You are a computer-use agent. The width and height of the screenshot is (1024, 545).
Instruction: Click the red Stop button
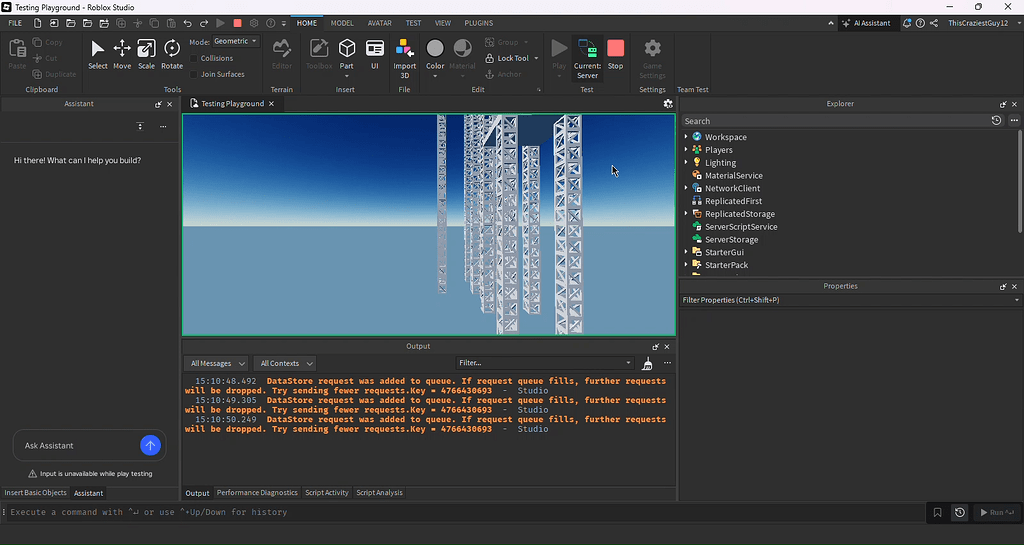615,54
